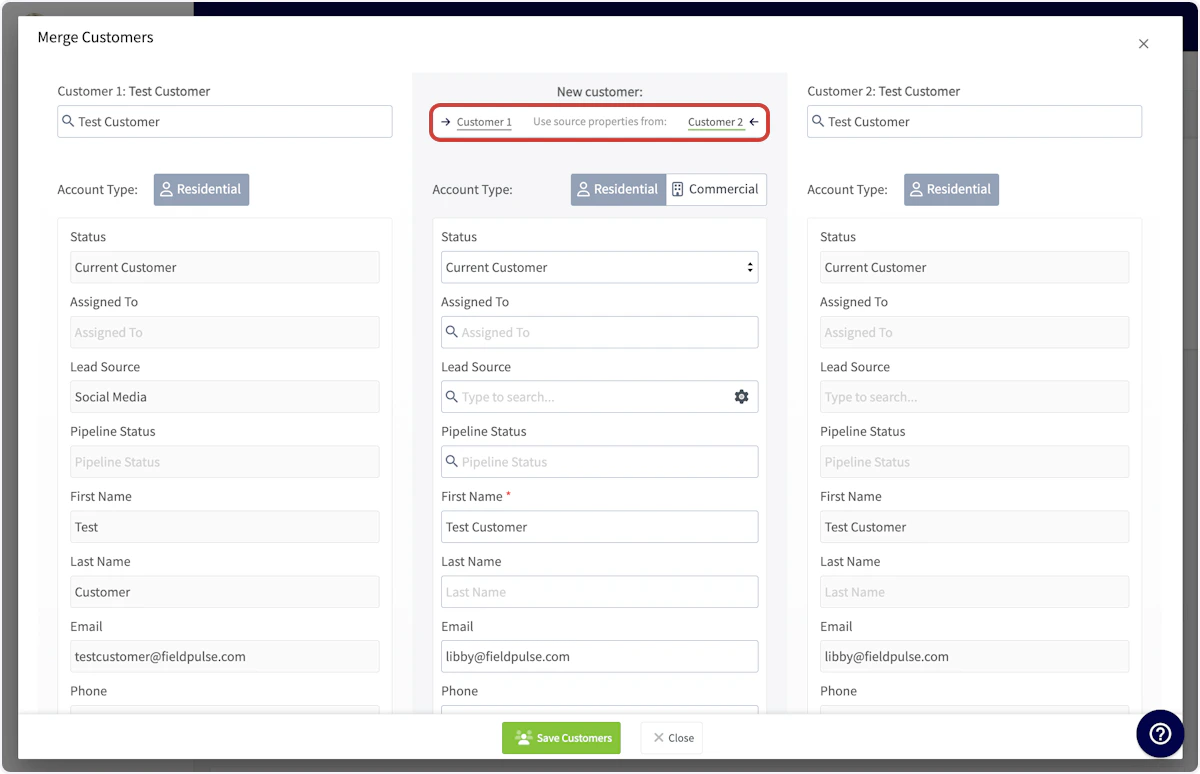The height and width of the screenshot is (774, 1200).
Task: Click search icon in center Lead Source field
Action: pos(452,397)
